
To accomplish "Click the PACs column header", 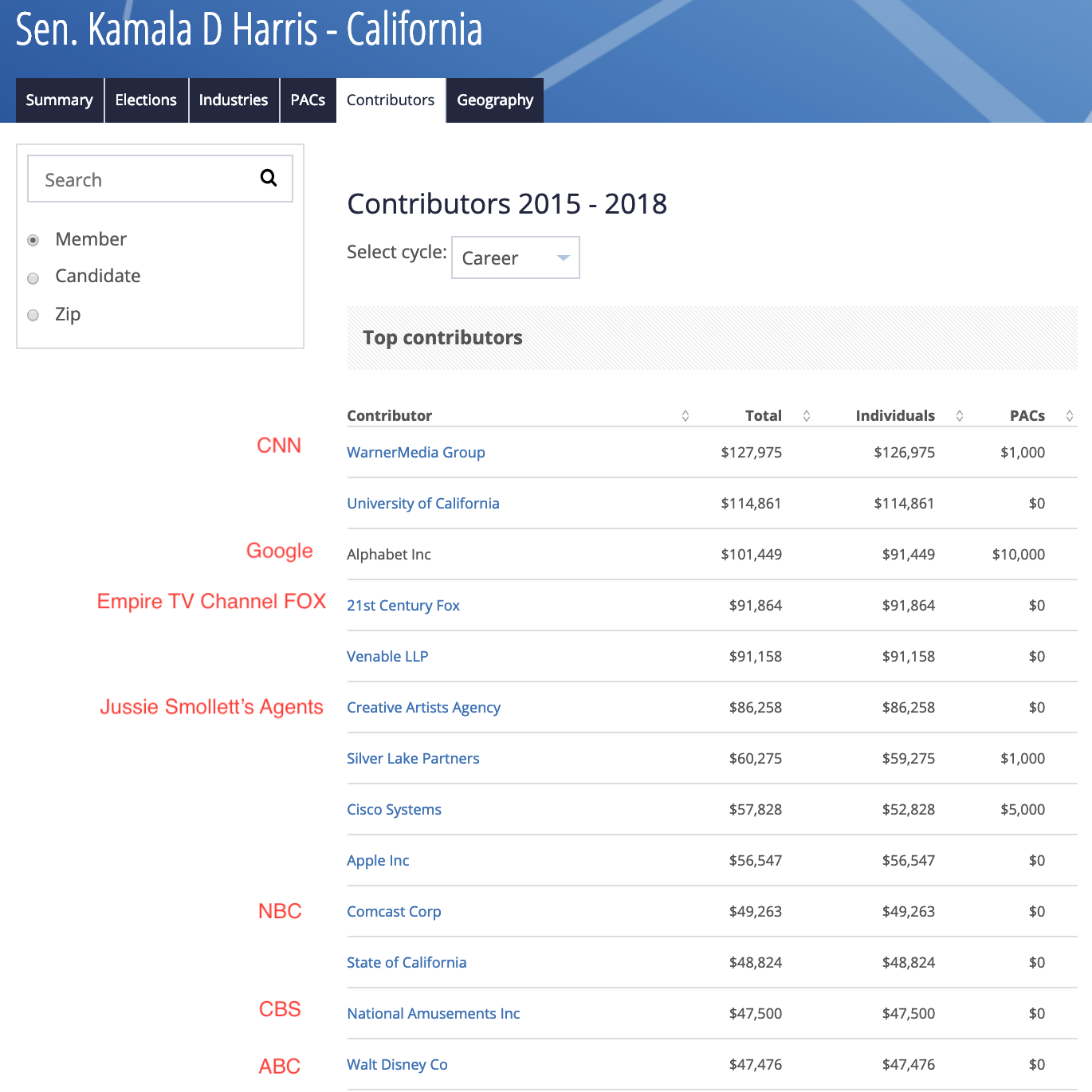I will [1027, 415].
